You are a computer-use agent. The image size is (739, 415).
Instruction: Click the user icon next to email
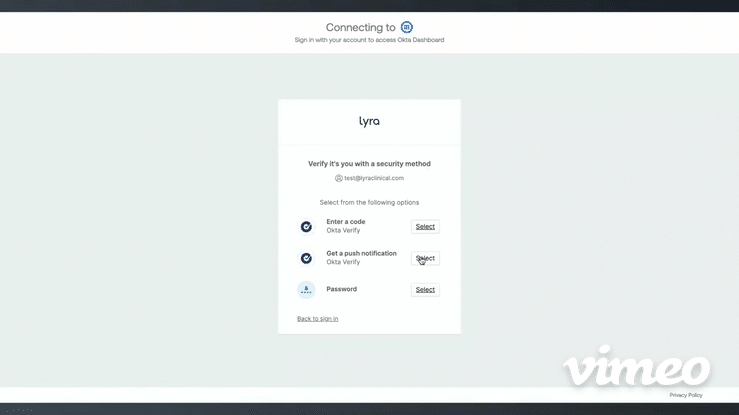pyautogui.click(x=338, y=178)
